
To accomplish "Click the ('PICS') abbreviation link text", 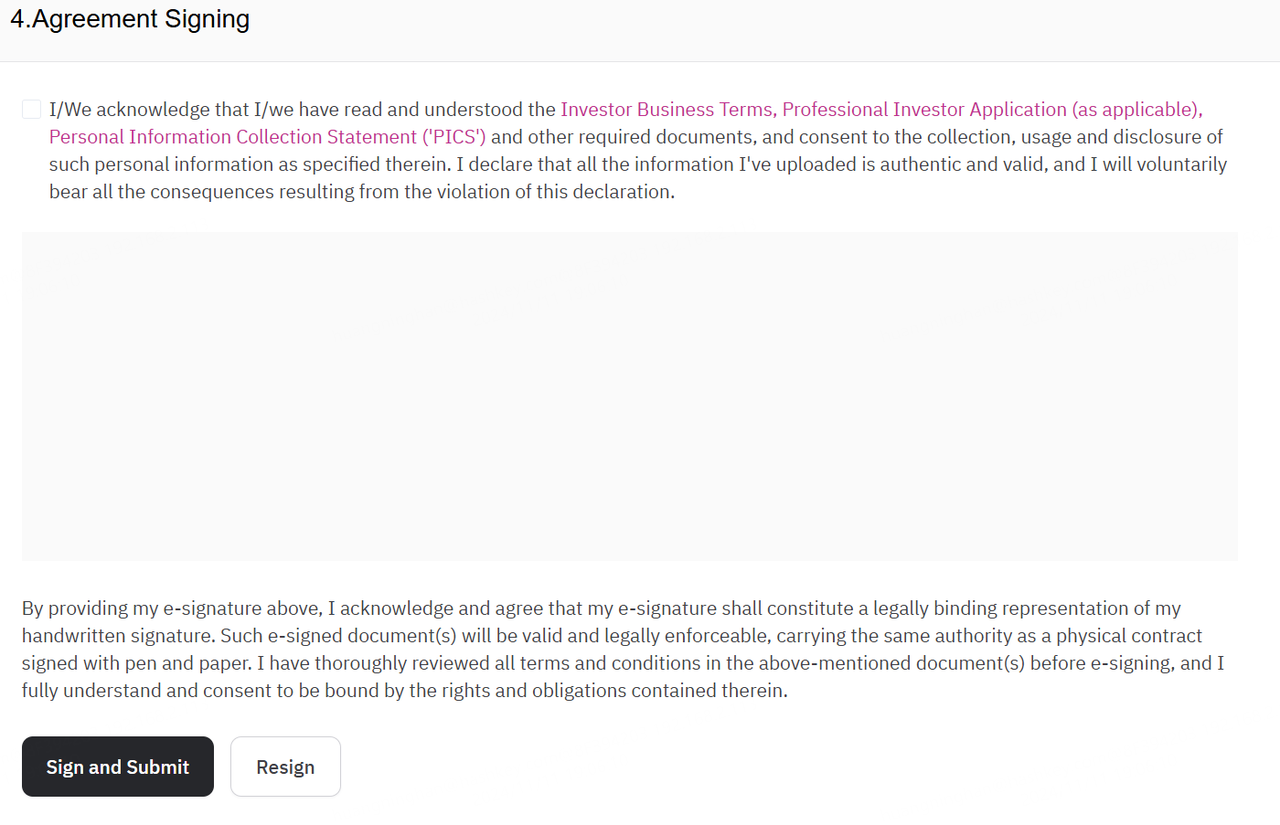I will [x=453, y=137].
